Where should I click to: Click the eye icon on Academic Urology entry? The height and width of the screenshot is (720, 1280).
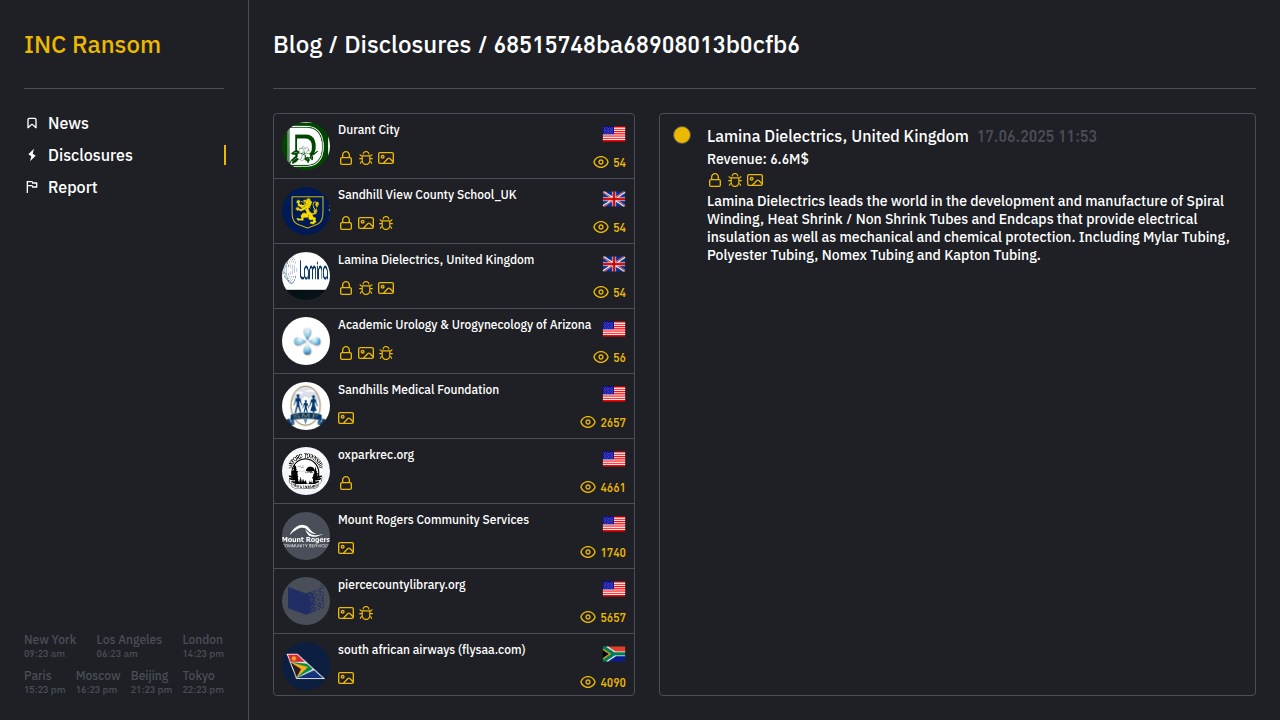601,357
